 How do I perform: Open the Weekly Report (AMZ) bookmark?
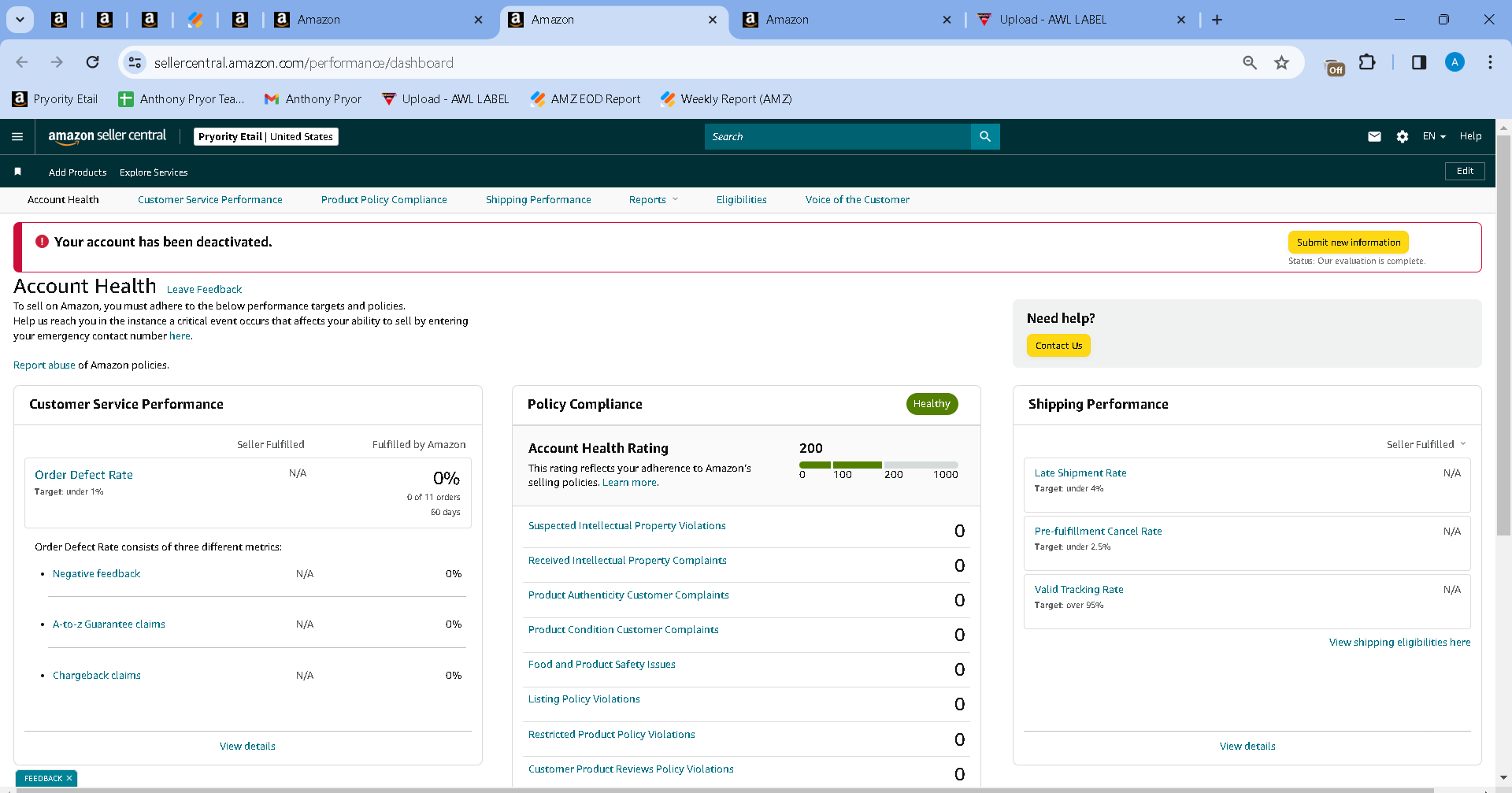726,99
